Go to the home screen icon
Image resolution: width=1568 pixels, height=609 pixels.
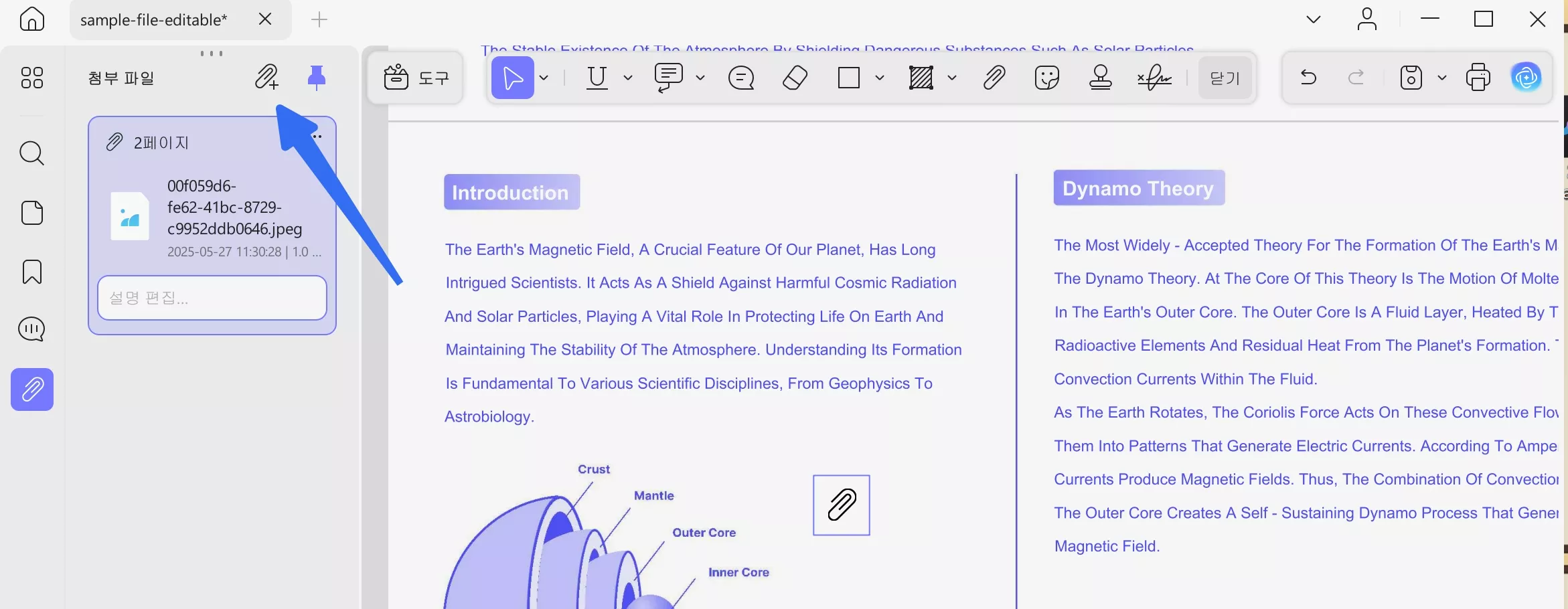[x=31, y=19]
